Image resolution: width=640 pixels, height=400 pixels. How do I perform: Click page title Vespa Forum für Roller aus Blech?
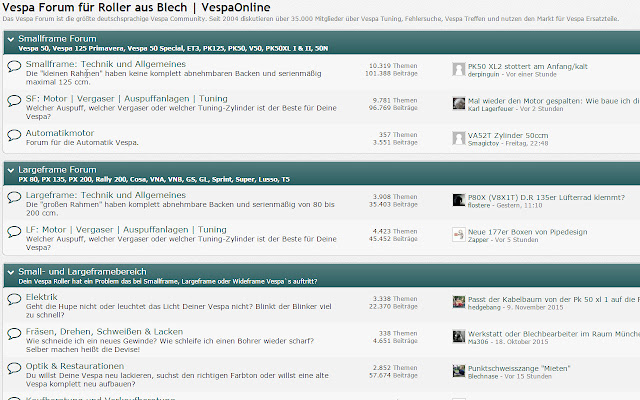(136, 7)
